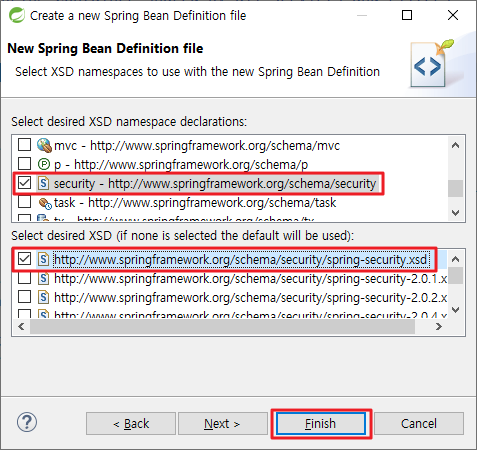Uncheck the security namespace checkbox
Viewport: 477px width, 450px height.
(x=24, y=183)
